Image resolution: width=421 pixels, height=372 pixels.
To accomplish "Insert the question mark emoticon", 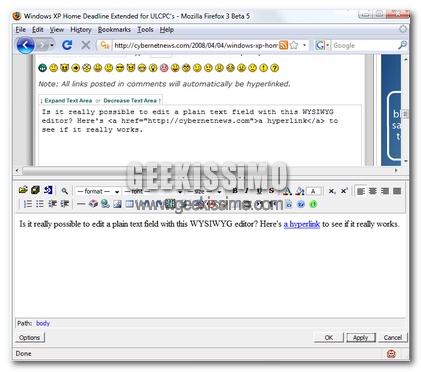I will pos(274,68).
